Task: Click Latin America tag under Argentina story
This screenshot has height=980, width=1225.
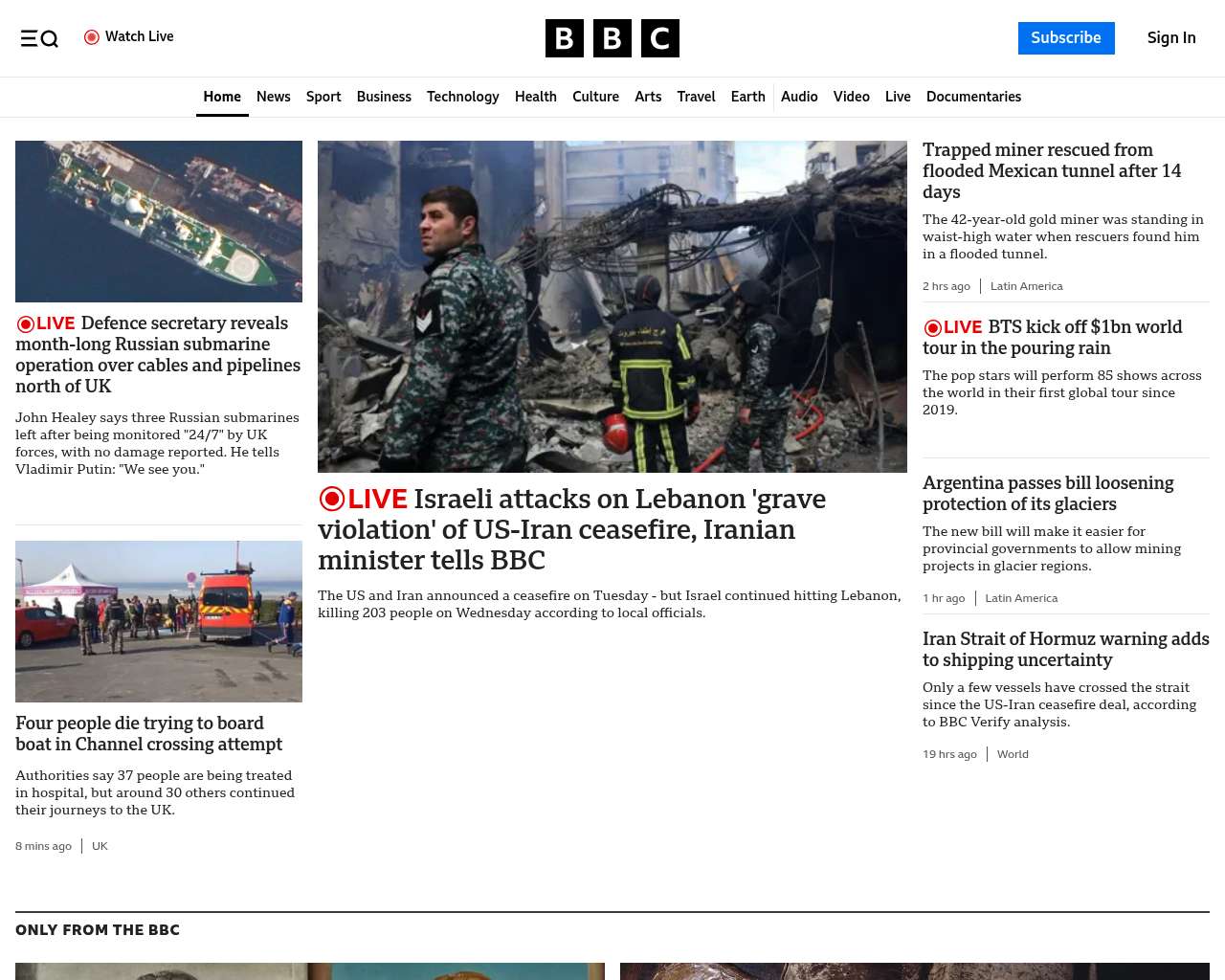Action: pyautogui.click(x=1021, y=598)
